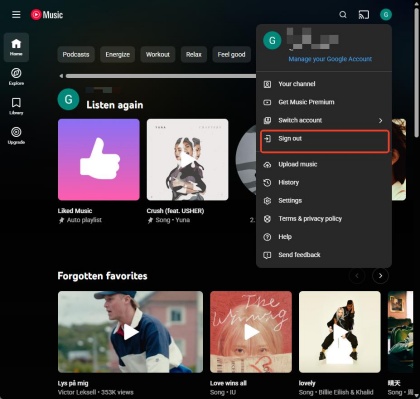
Task: Click the lovely song title
Action: point(307,383)
